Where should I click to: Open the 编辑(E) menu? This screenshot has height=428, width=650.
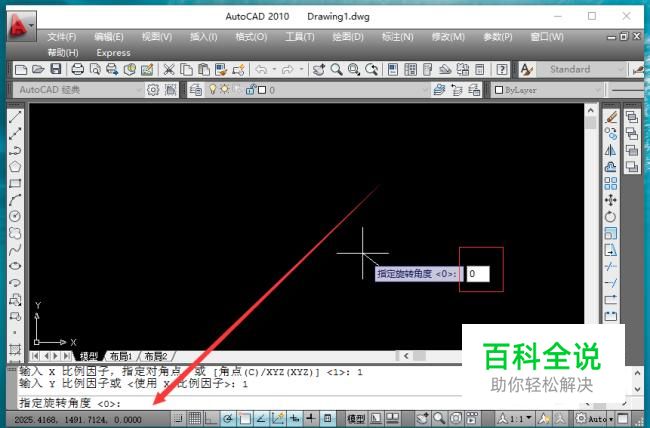click(109, 37)
